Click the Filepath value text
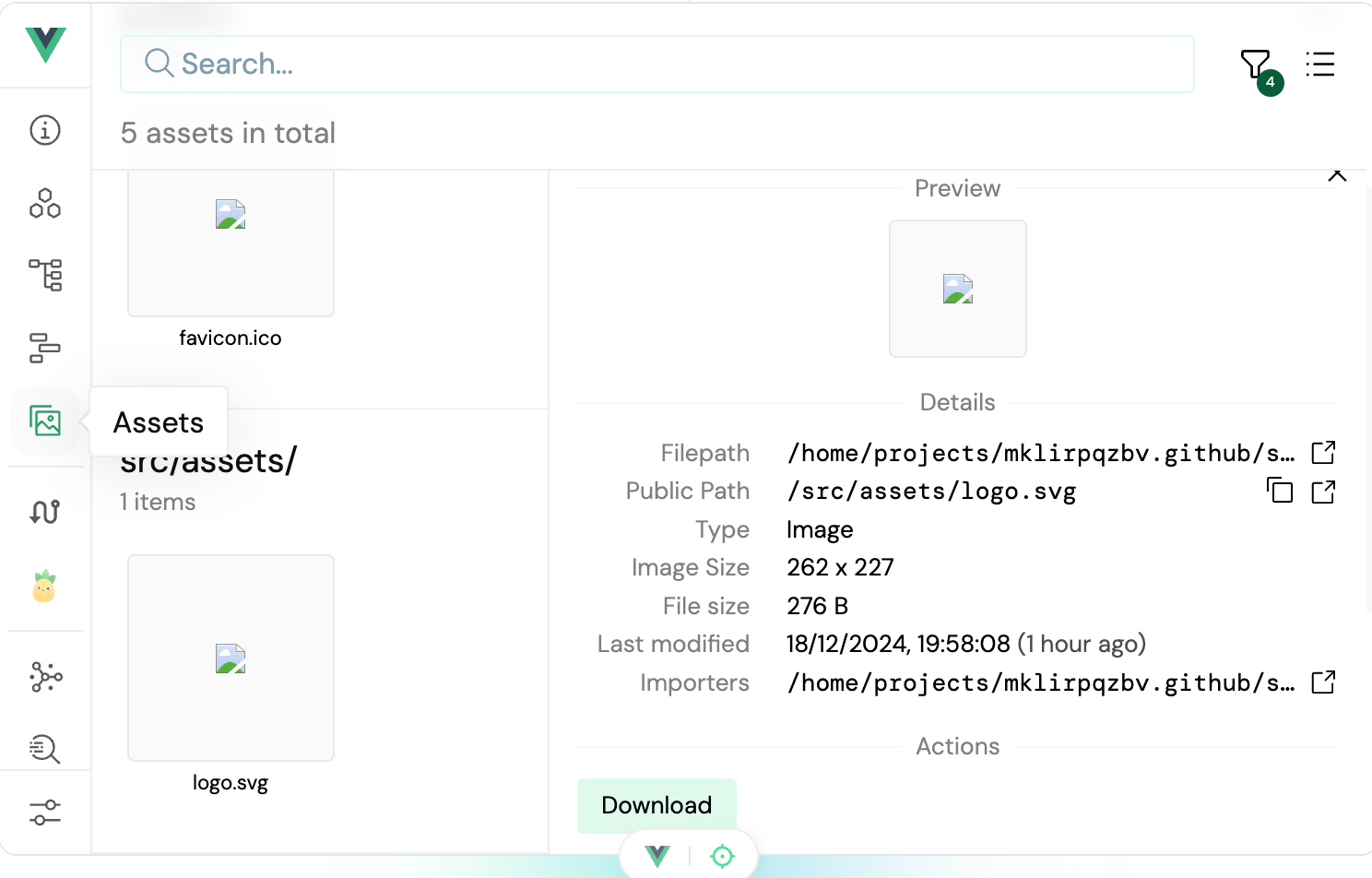 [1041, 453]
